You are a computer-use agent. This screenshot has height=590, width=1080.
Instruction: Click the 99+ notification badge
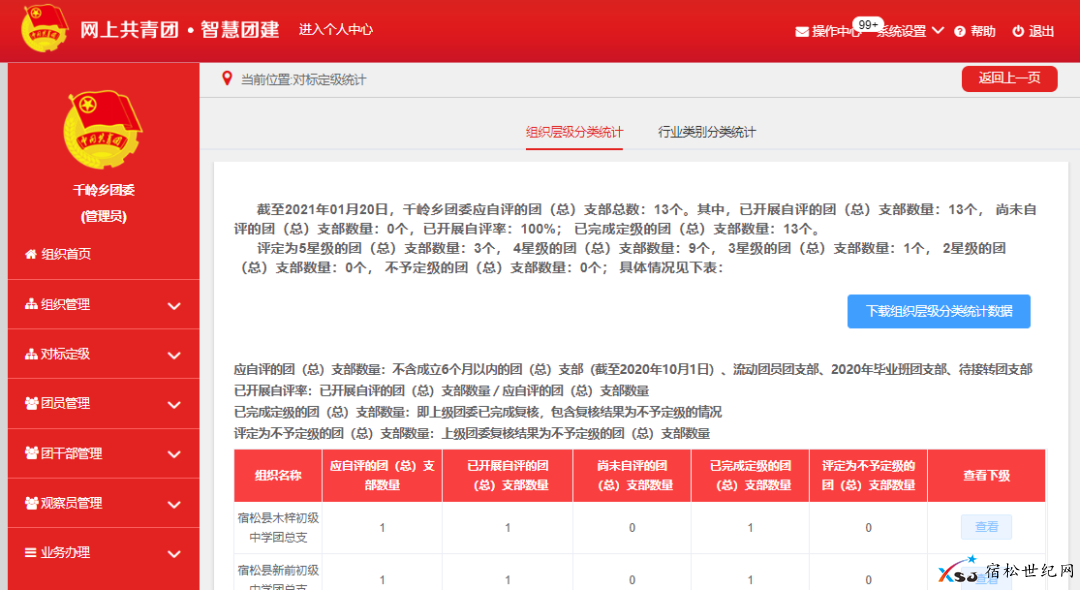868,25
